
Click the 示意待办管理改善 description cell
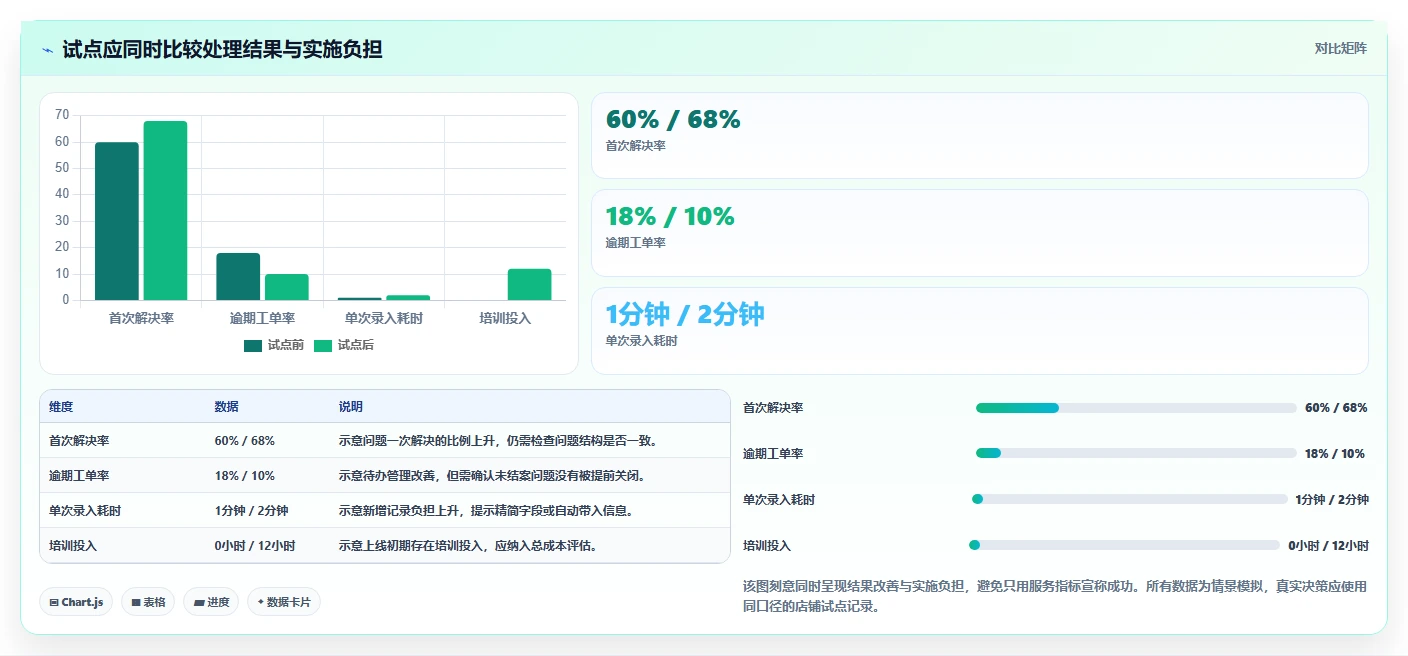492,476
